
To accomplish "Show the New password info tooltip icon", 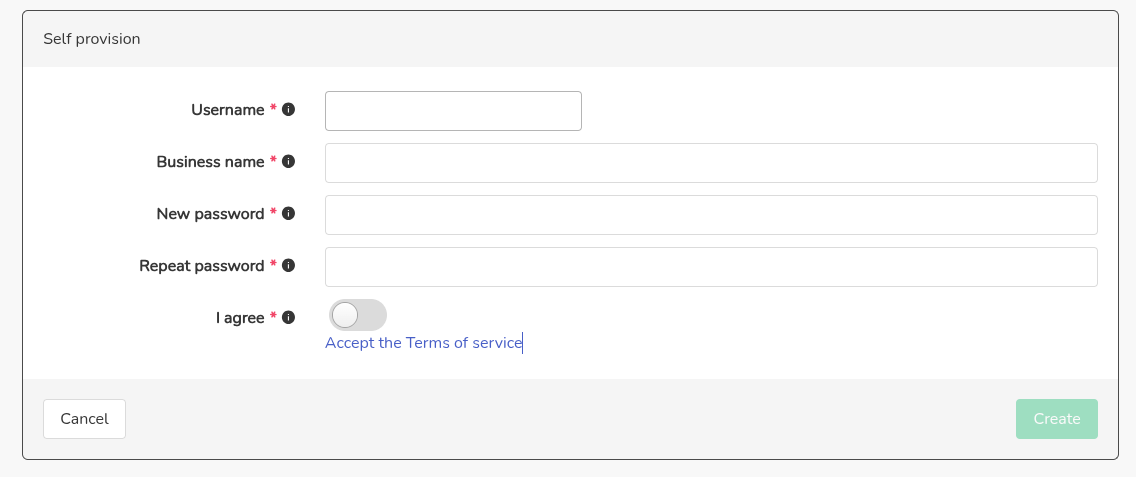I will coord(289,214).
